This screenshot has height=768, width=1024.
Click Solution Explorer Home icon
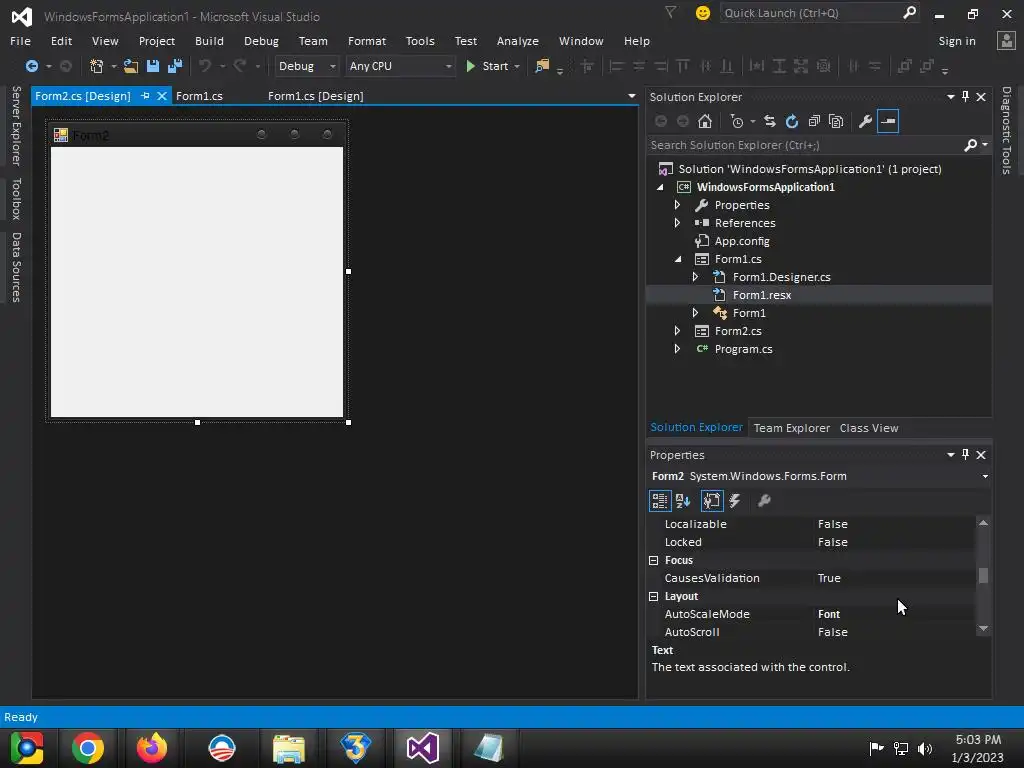705,121
